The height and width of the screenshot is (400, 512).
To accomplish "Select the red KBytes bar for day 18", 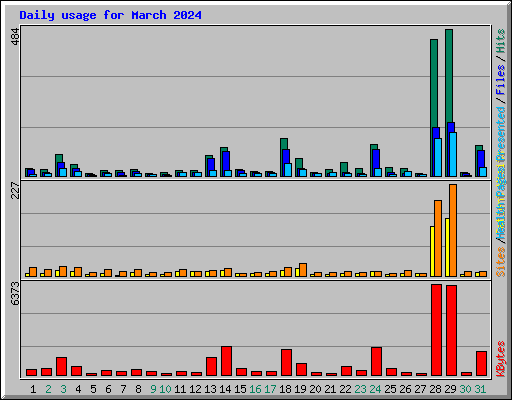I will tap(286, 363).
